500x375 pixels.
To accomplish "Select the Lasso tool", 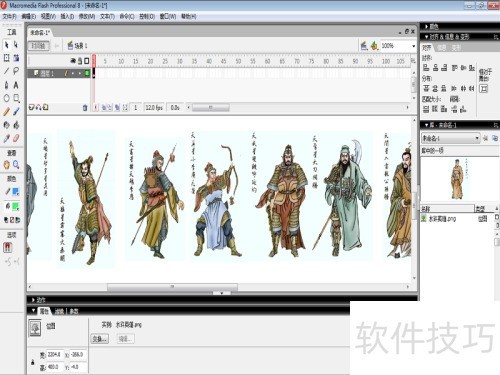I will [16, 71].
